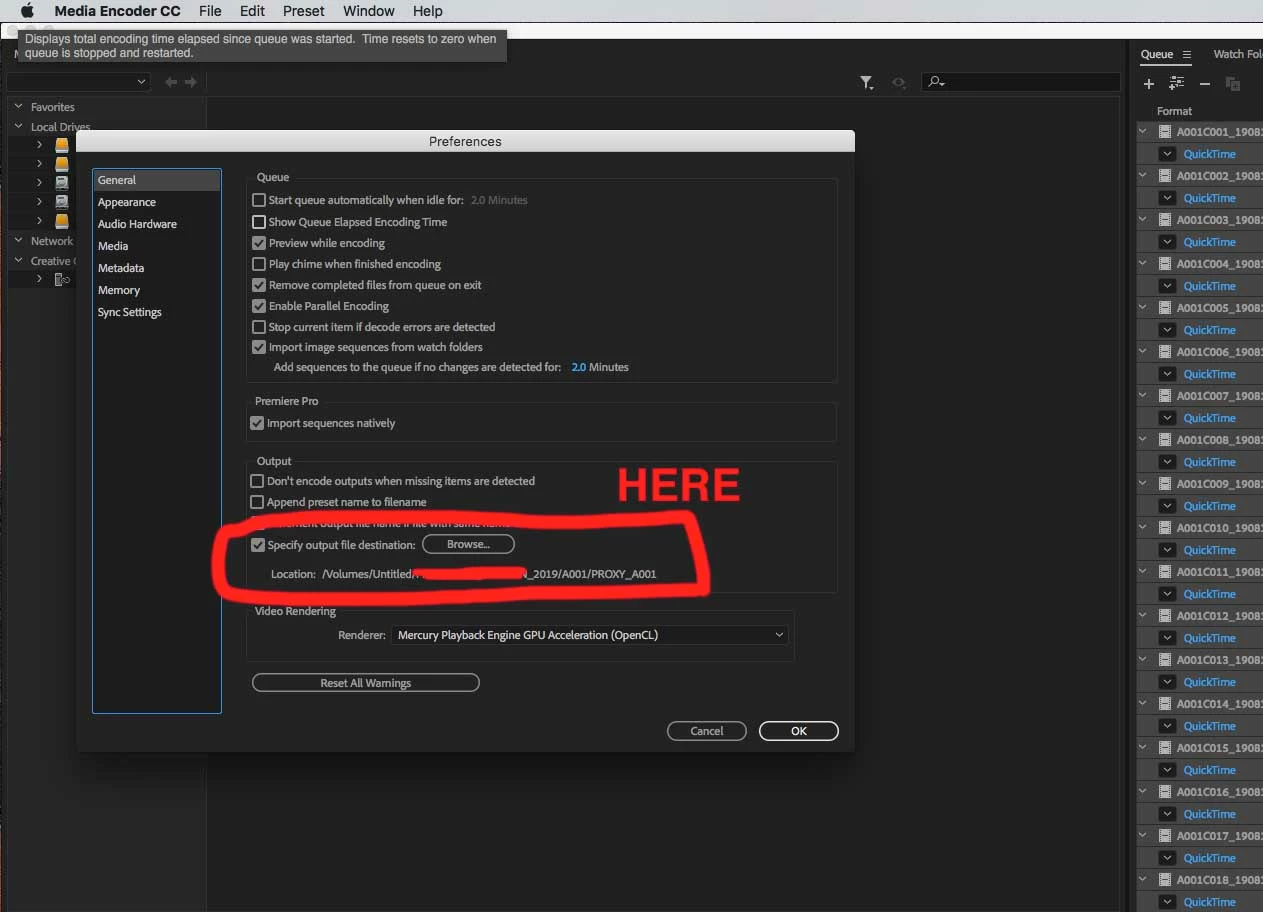Screen dimensions: 1263x912
Task: Uncheck Specify output file destination
Action: (x=258, y=545)
